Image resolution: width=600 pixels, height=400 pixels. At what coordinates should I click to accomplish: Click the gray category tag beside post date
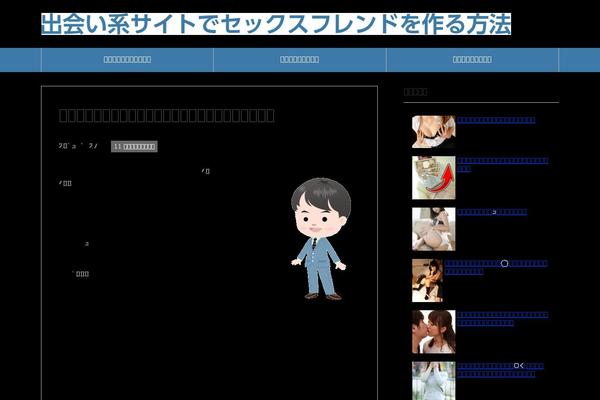[x=134, y=146]
